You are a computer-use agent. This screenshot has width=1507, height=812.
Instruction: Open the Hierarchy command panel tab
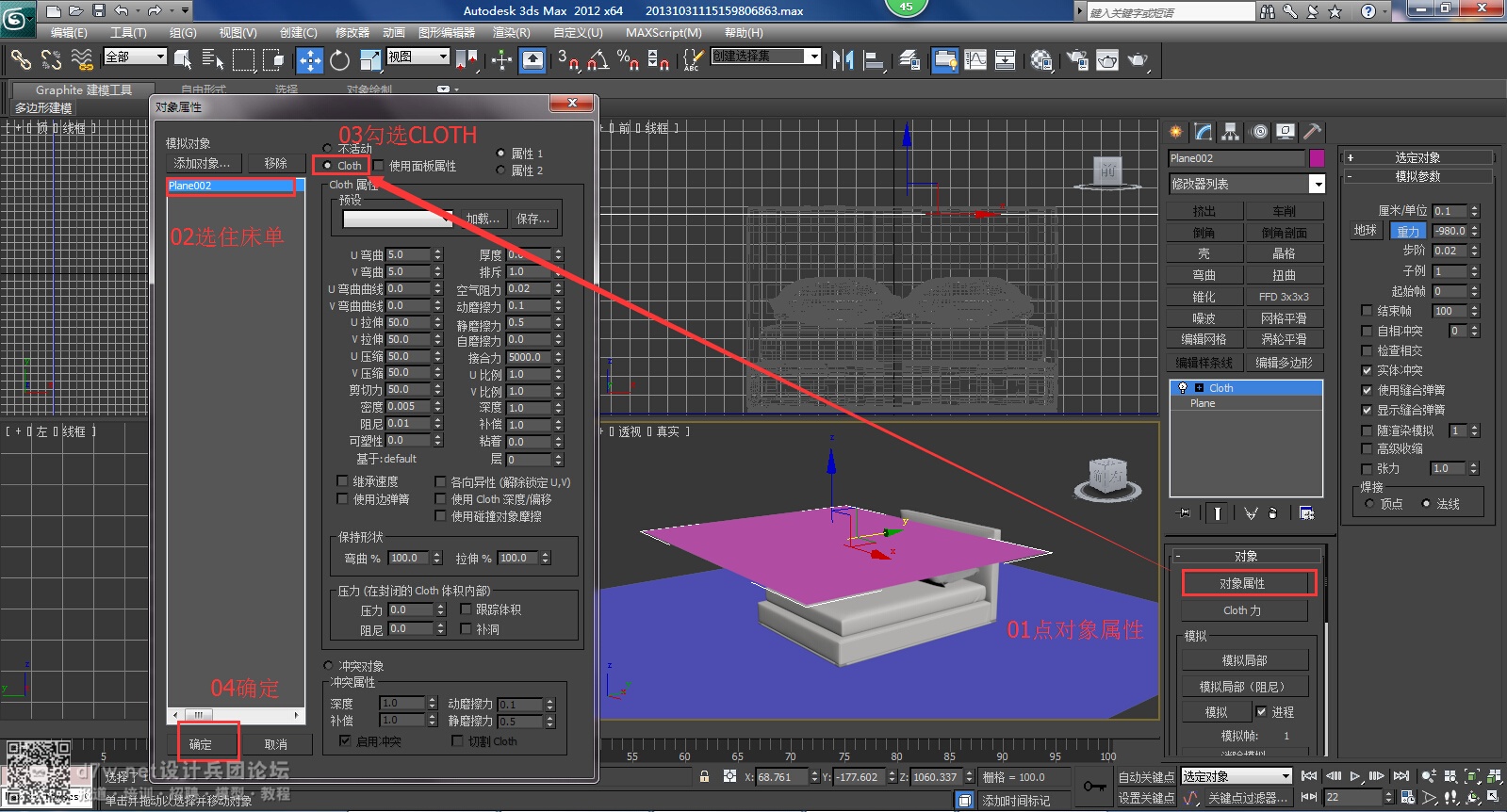[x=1230, y=132]
